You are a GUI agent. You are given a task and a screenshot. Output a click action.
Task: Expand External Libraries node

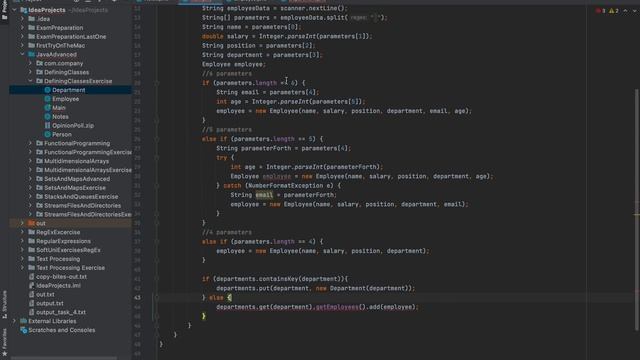14,321
